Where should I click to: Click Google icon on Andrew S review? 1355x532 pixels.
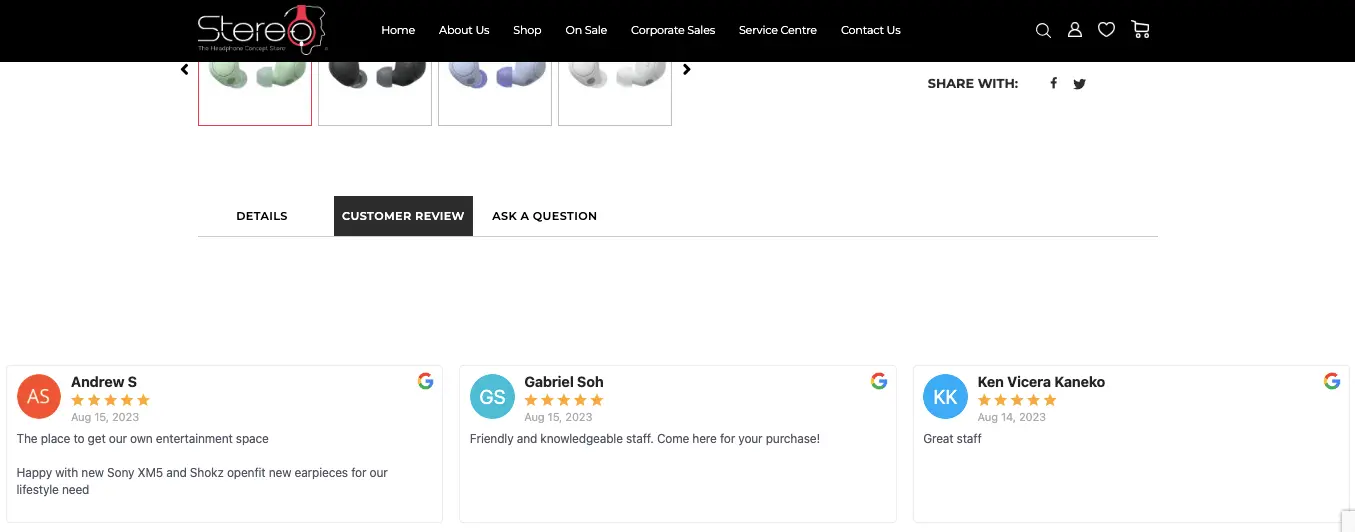(x=426, y=381)
